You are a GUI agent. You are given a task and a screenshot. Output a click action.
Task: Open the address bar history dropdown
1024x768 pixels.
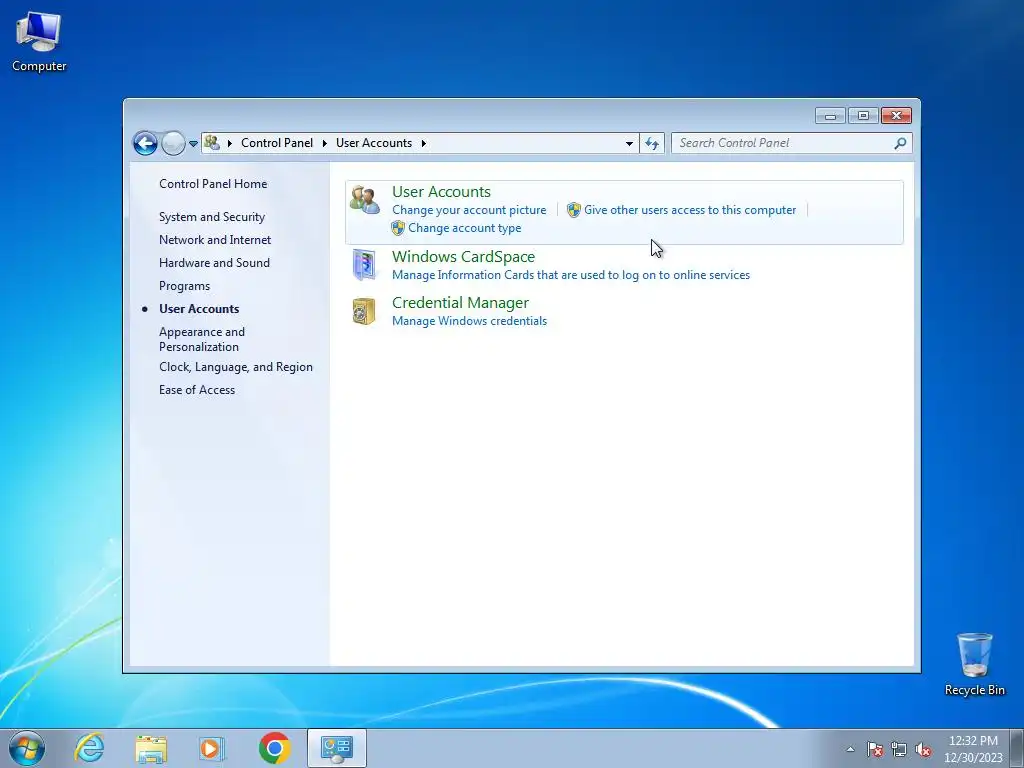(x=629, y=143)
